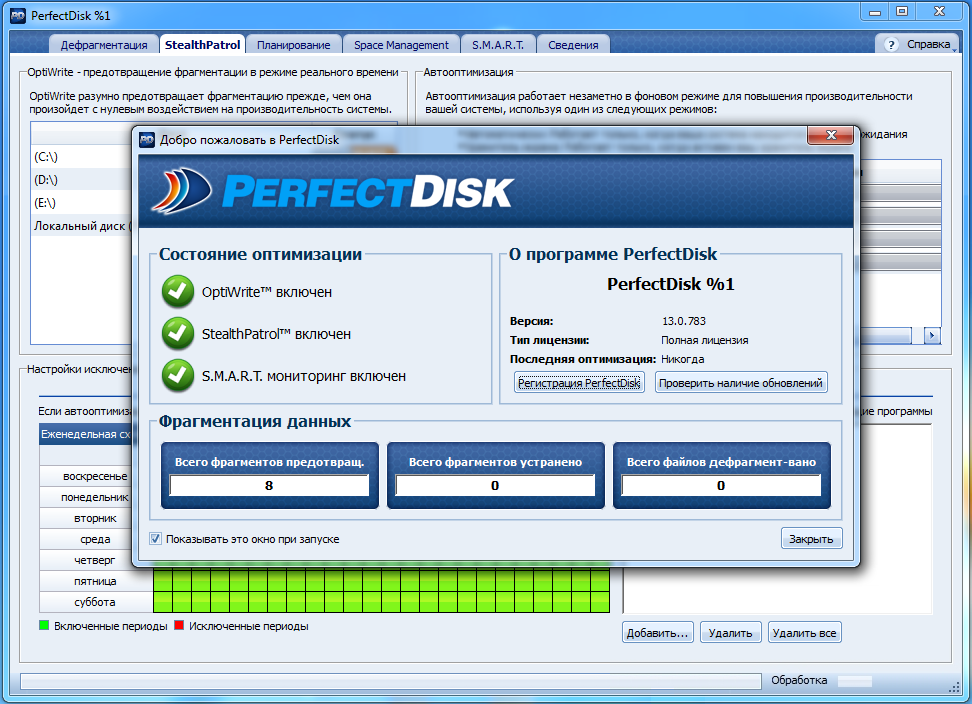The width and height of the screenshot is (972, 704).
Task: Click the 'Включенные периоды' legend label
Action: pyautogui.click(x=110, y=626)
